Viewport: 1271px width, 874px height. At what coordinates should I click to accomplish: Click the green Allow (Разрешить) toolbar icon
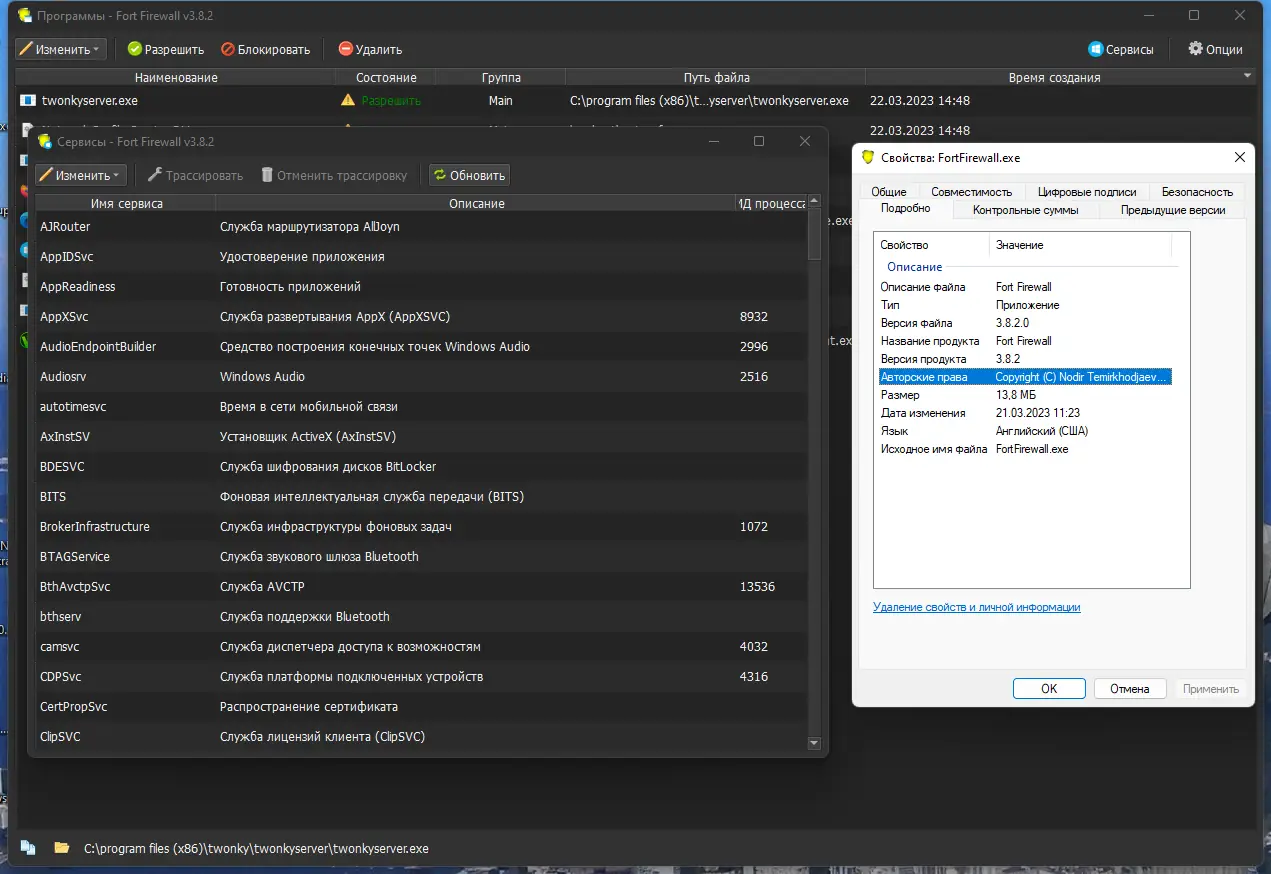(135, 49)
